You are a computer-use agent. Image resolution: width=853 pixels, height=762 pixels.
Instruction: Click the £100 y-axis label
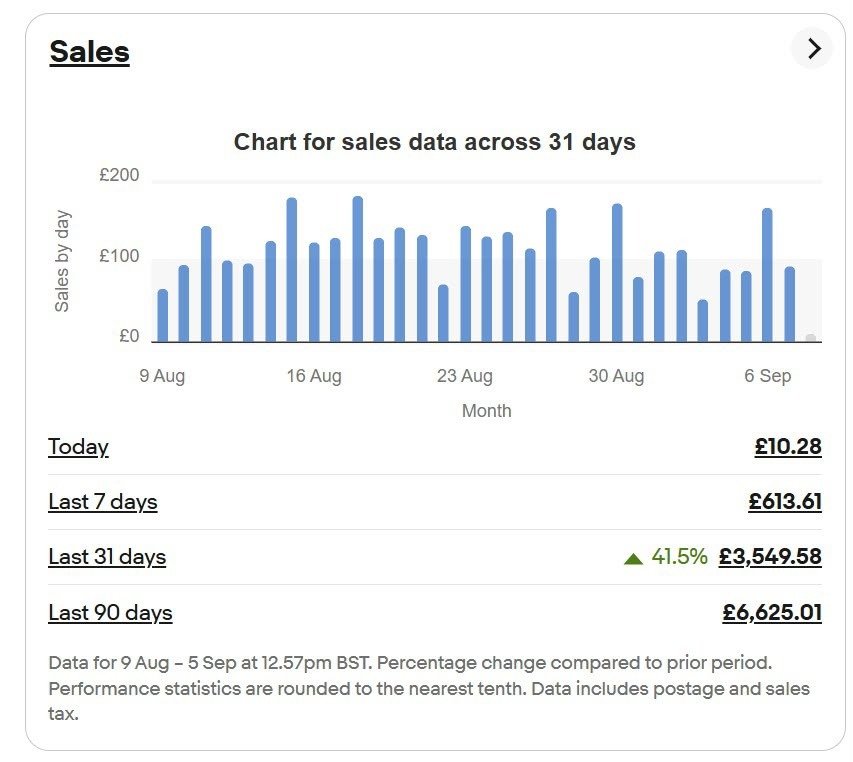tap(119, 256)
